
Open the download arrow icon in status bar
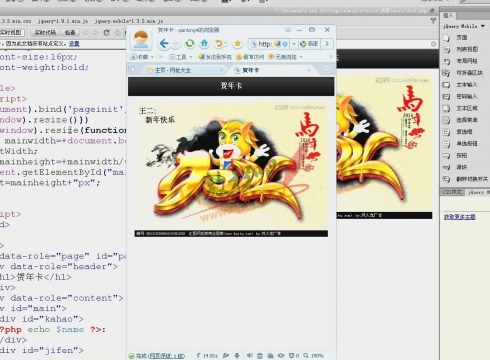[237, 356]
